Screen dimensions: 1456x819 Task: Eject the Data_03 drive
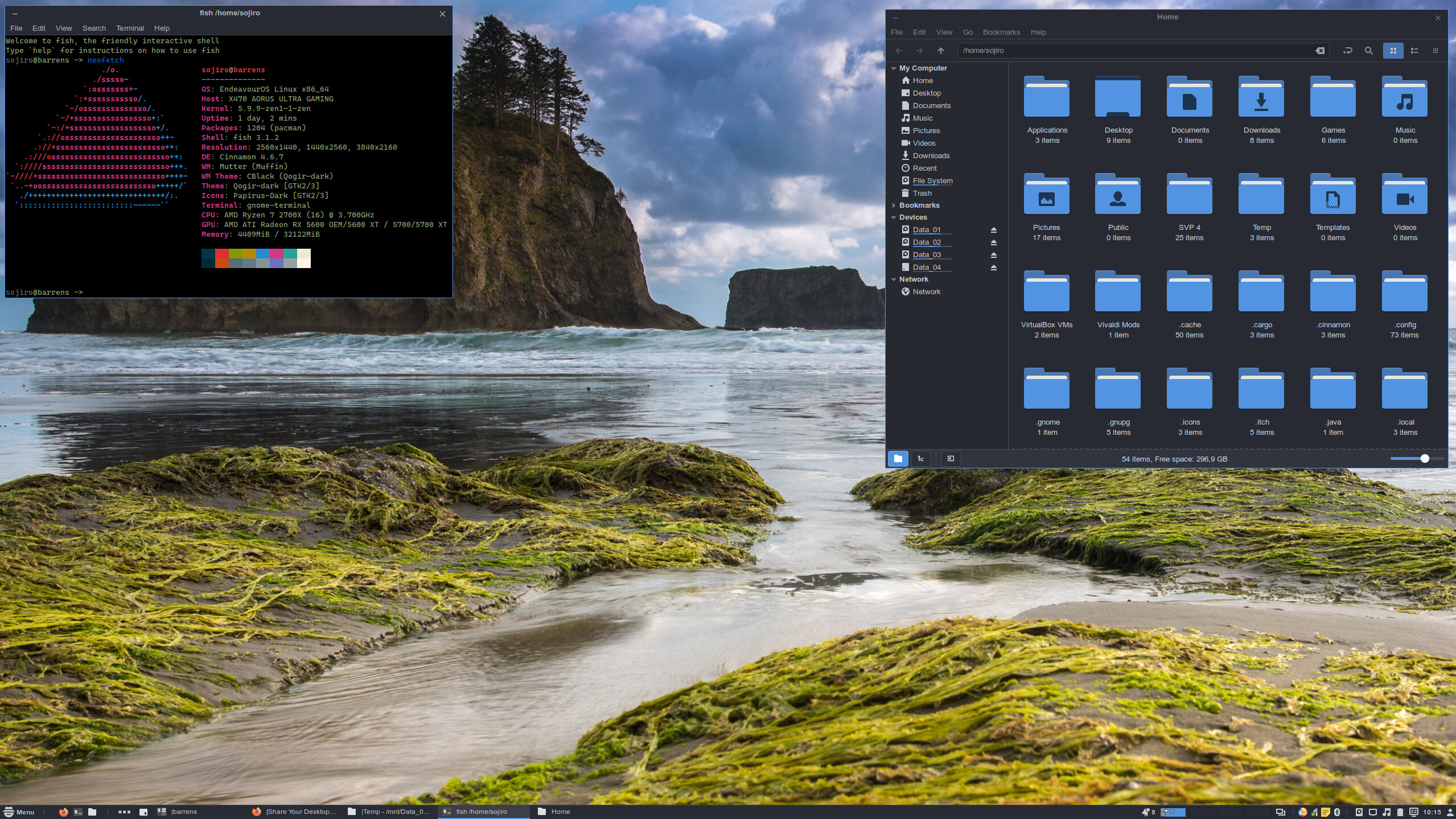994,255
